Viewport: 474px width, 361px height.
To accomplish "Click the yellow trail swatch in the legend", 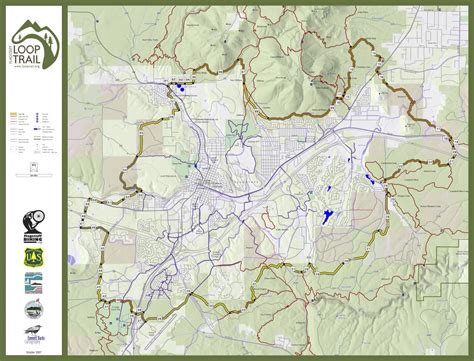I will (x=14, y=114).
